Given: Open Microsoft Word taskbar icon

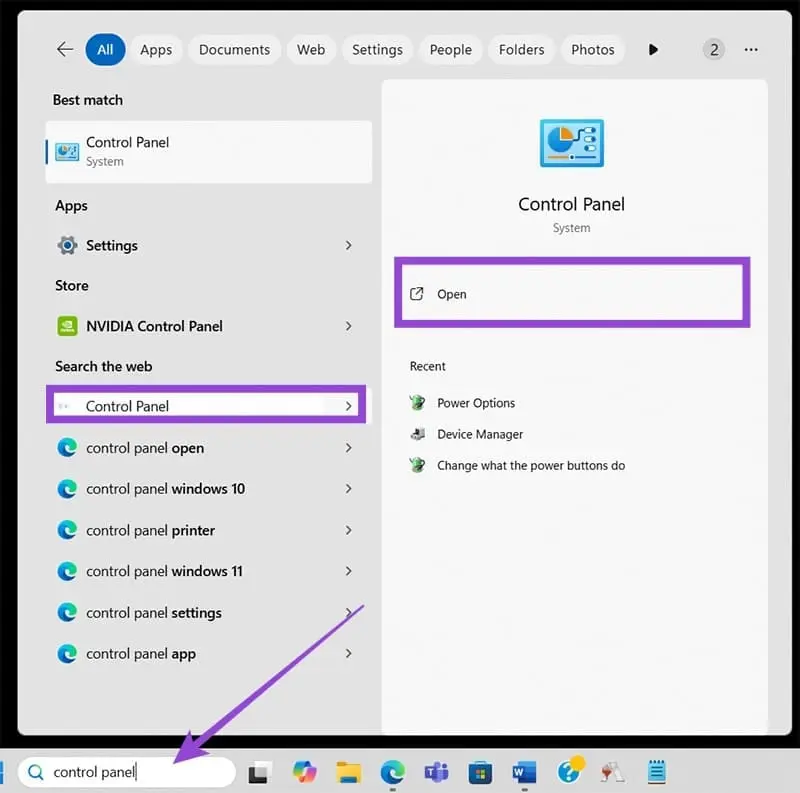Looking at the screenshot, I should point(524,772).
